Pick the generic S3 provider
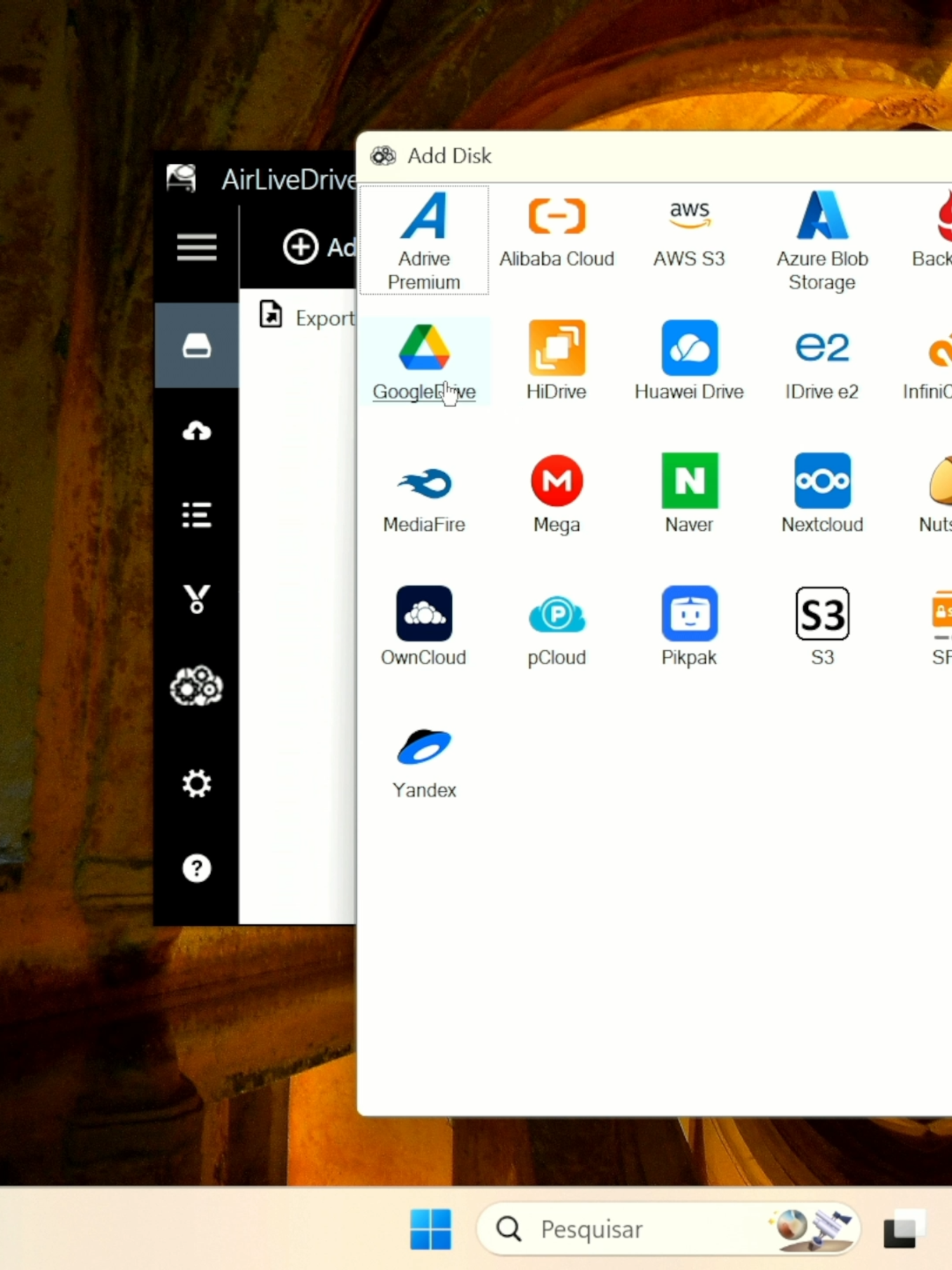 point(822,627)
